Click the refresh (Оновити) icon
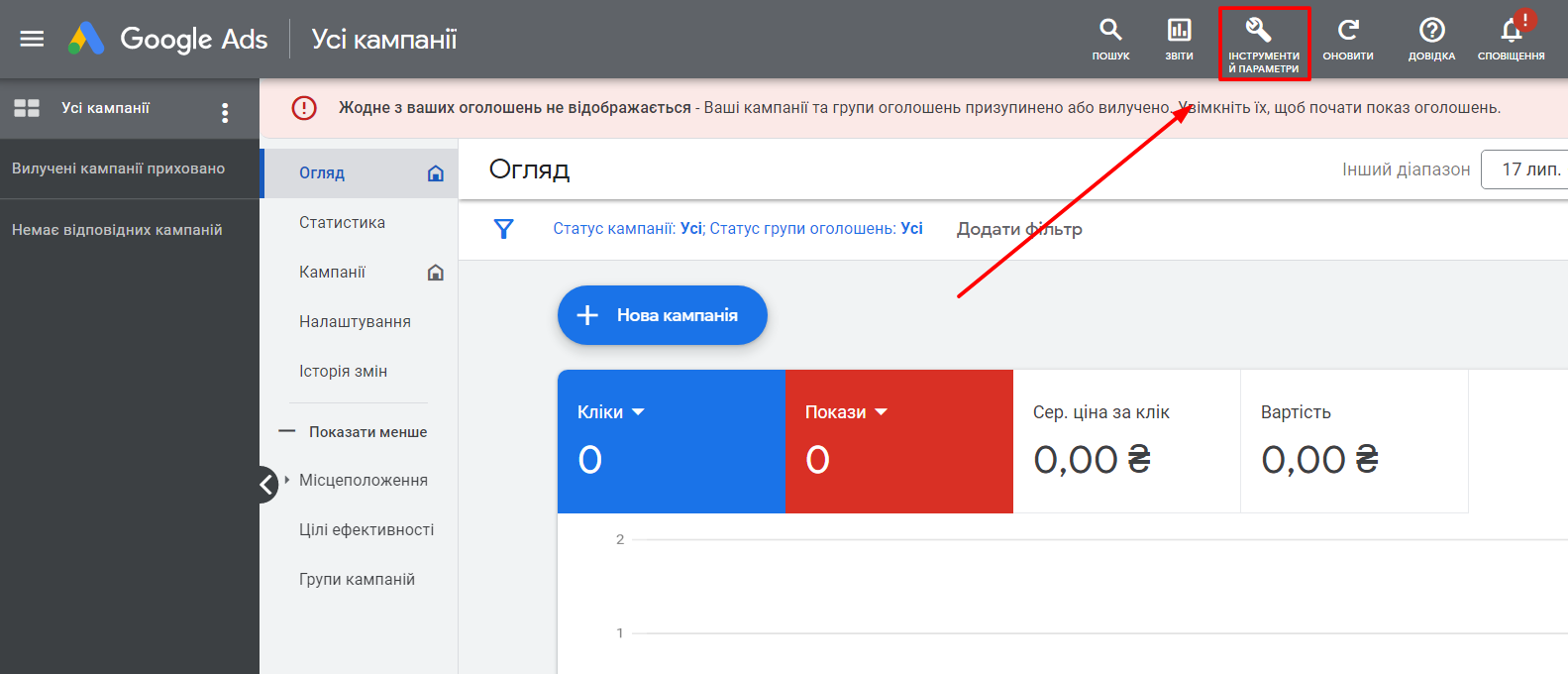This screenshot has height=674, width=1568. pos(1348,40)
